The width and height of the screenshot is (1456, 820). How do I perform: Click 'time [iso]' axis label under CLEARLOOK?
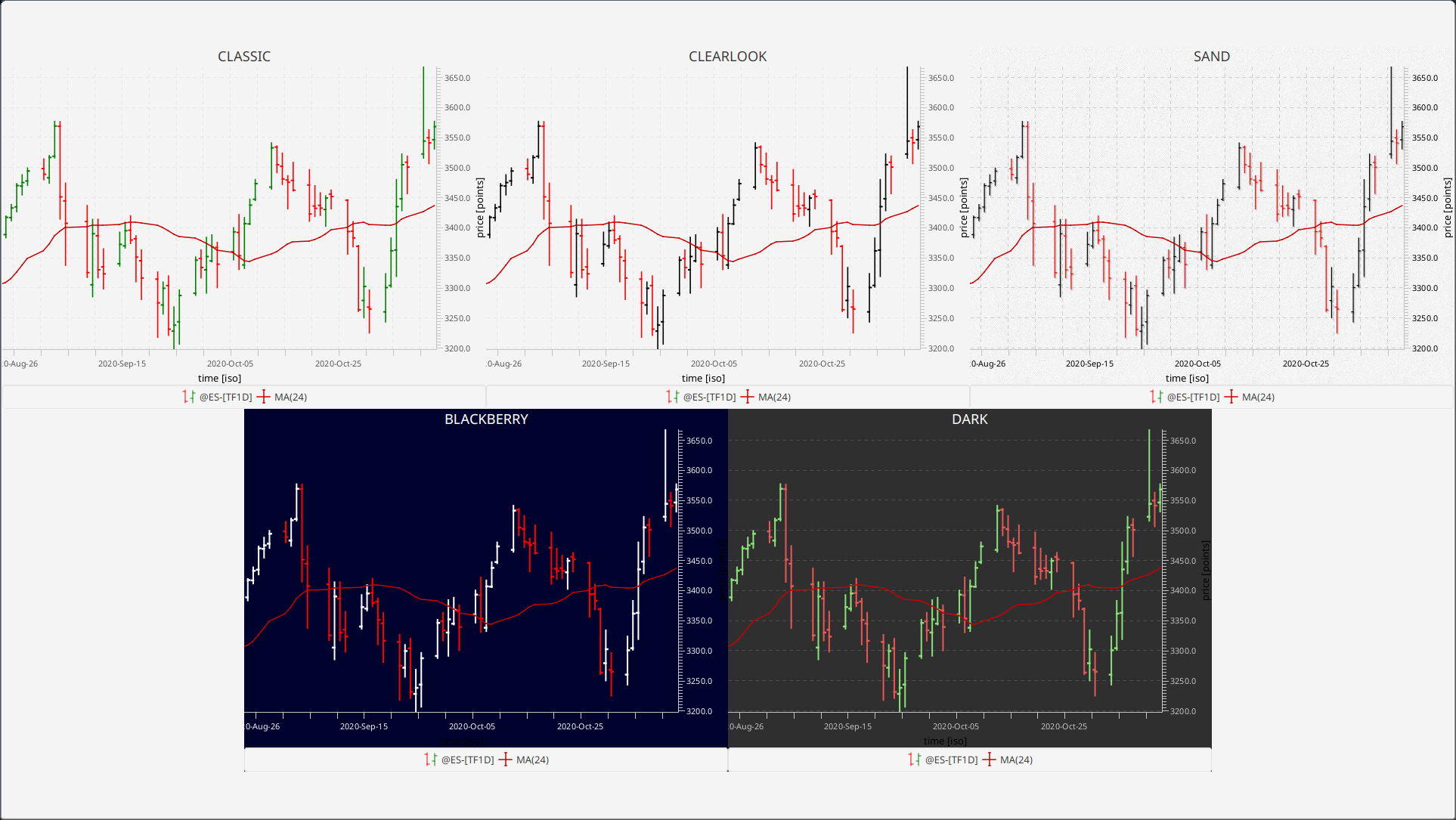coord(703,378)
